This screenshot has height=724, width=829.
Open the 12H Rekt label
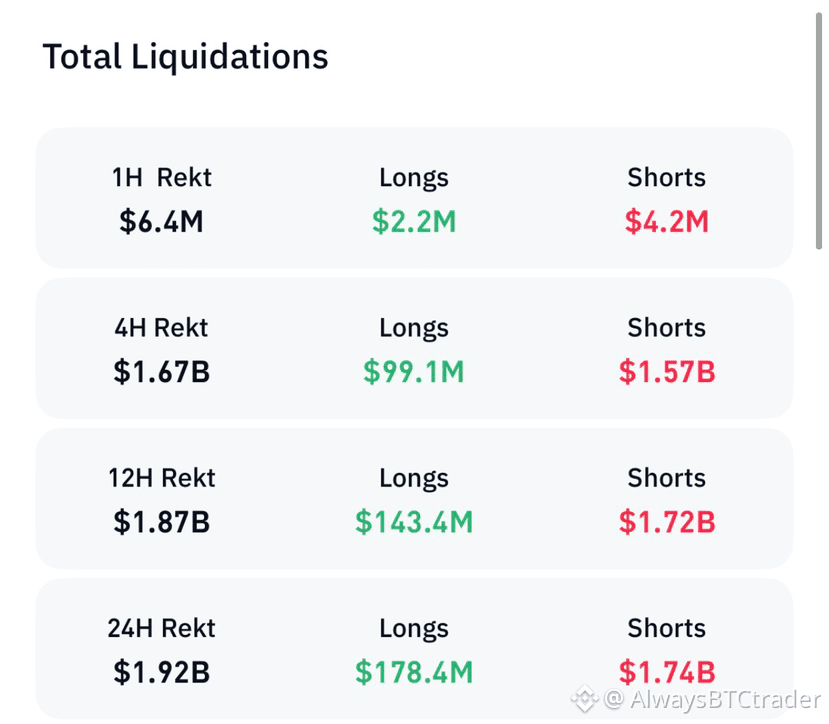click(x=161, y=478)
